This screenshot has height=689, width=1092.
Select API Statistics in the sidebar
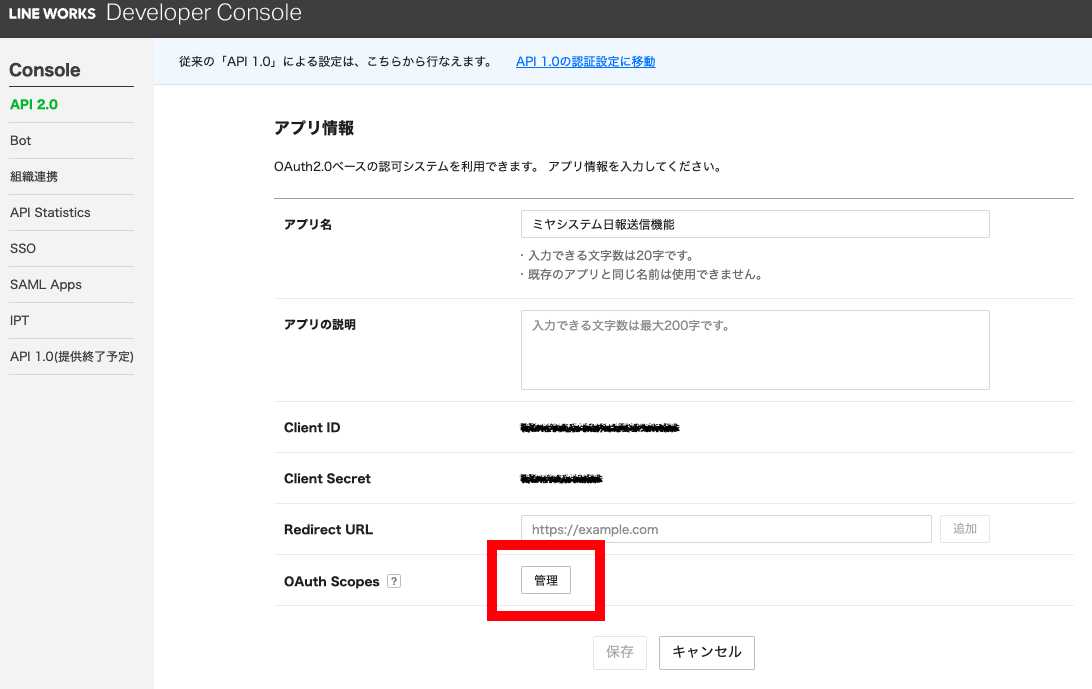[50, 212]
